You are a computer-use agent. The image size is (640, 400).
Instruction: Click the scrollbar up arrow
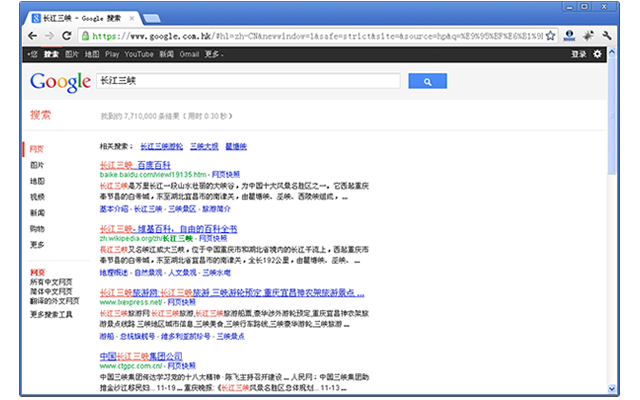[x=611, y=52]
